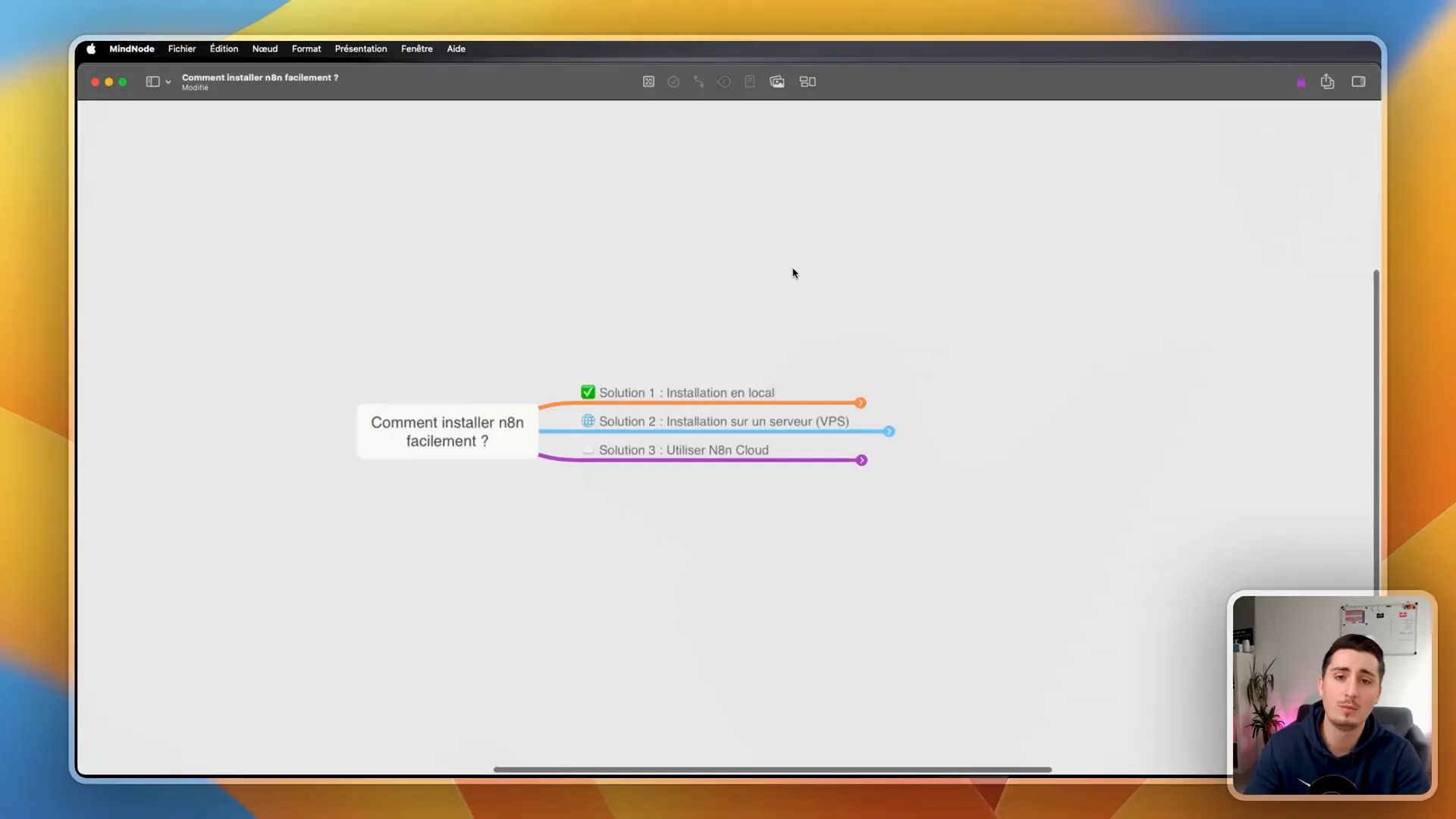Click the tag toolbar icon
This screenshot has width=1456, height=819.
[x=724, y=82]
